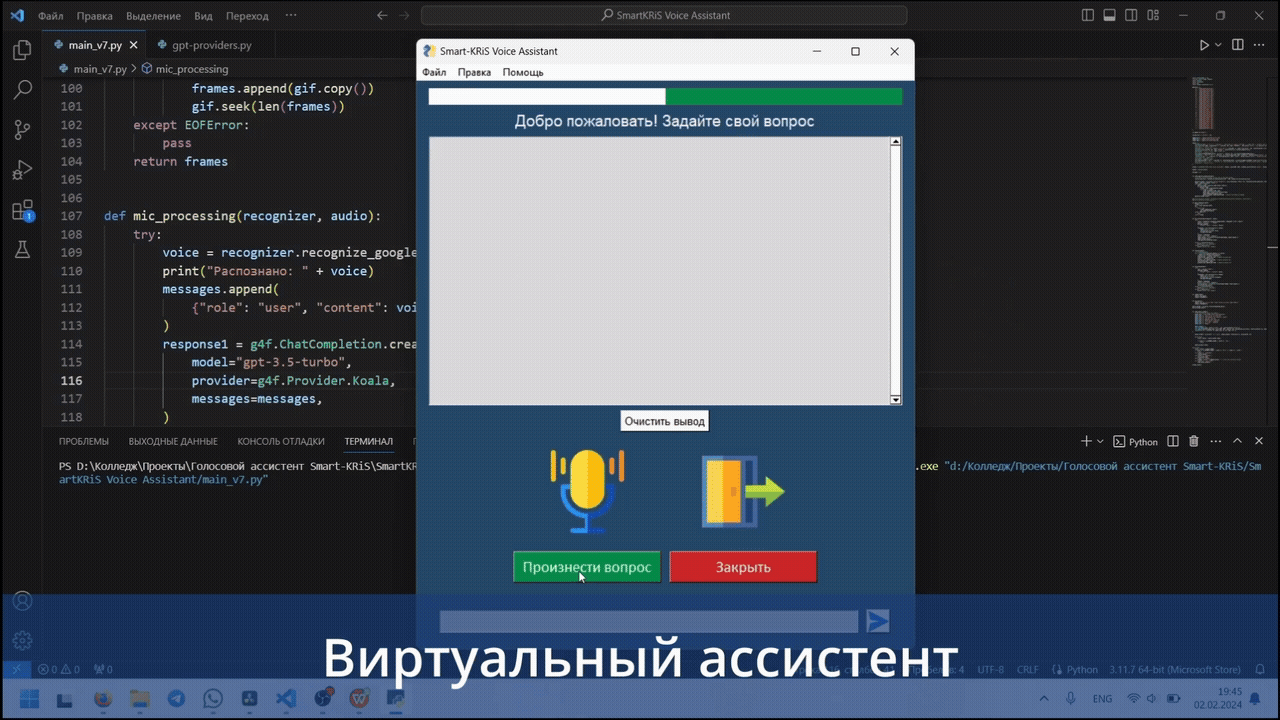This screenshot has width=1280, height=720.
Task: Go forward with the VS Code navigation arrow
Action: click(x=405, y=15)
